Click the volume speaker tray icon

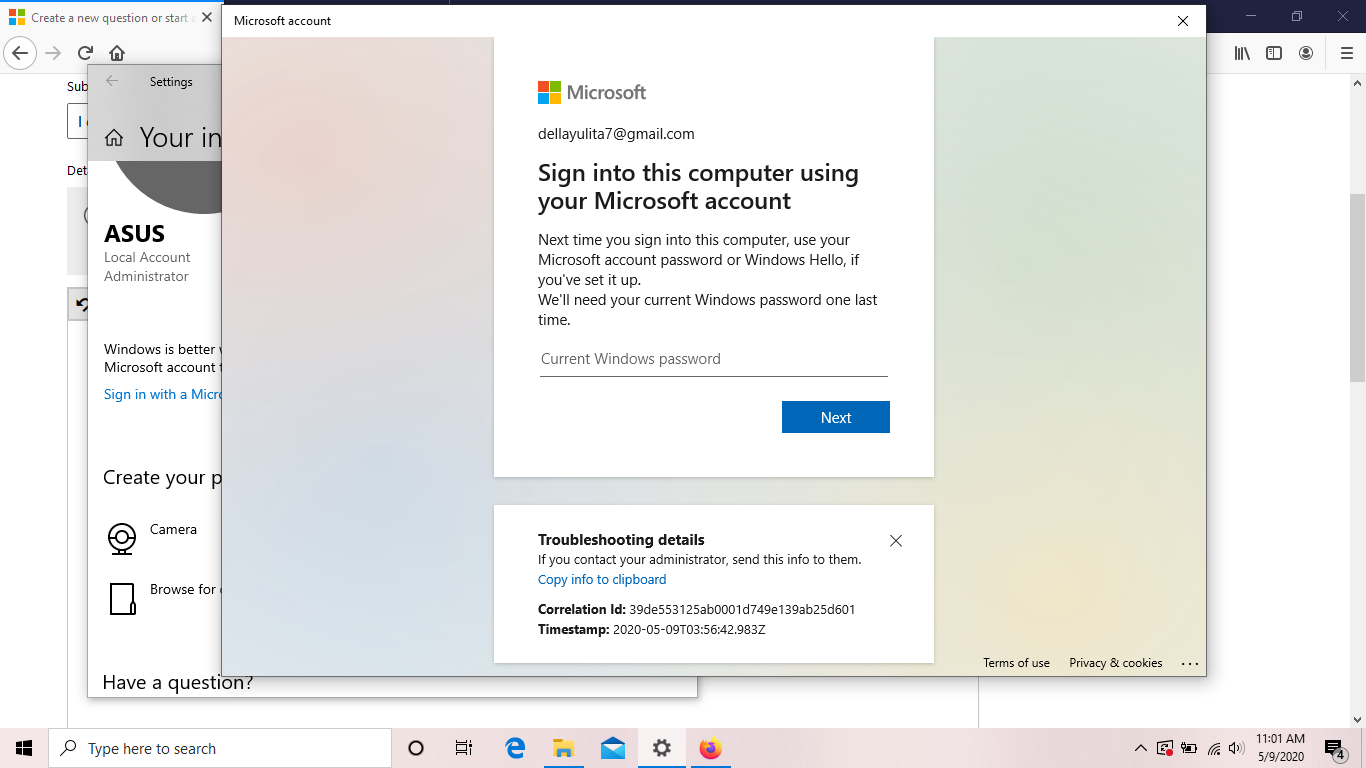(x=1236, y=748)
